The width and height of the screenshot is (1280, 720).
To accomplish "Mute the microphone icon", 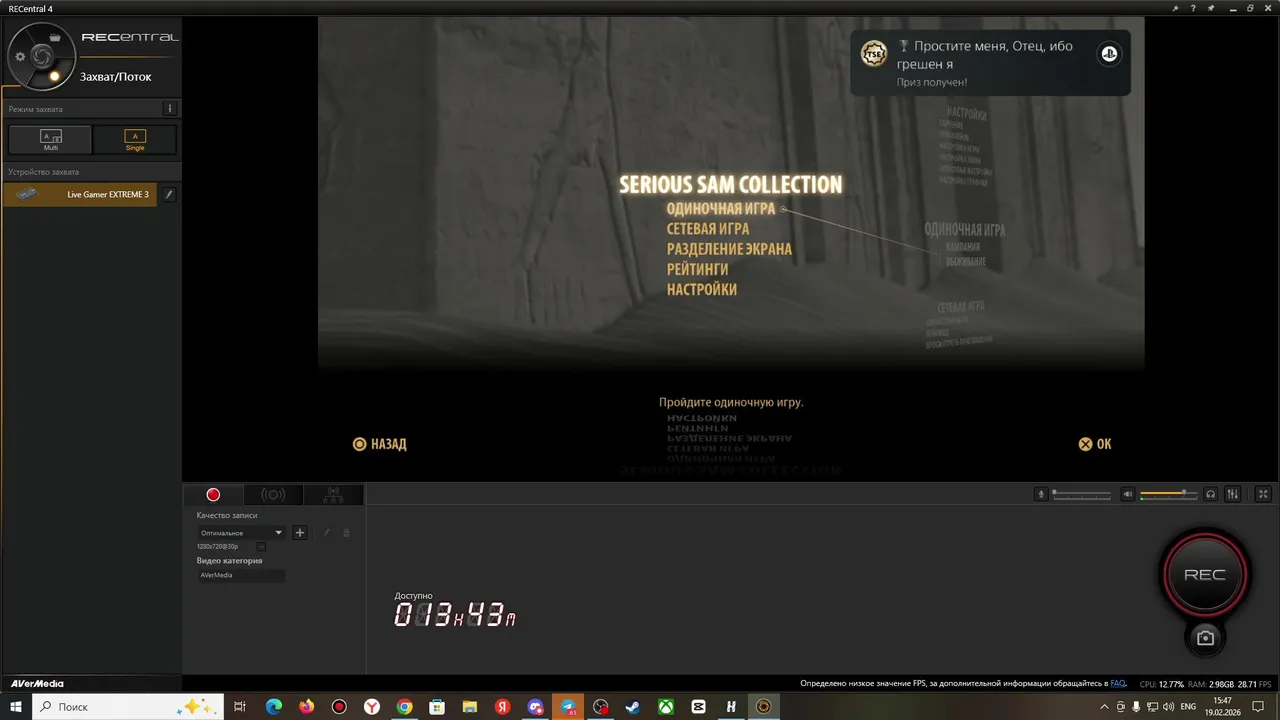I will [x=1041, y=494].
